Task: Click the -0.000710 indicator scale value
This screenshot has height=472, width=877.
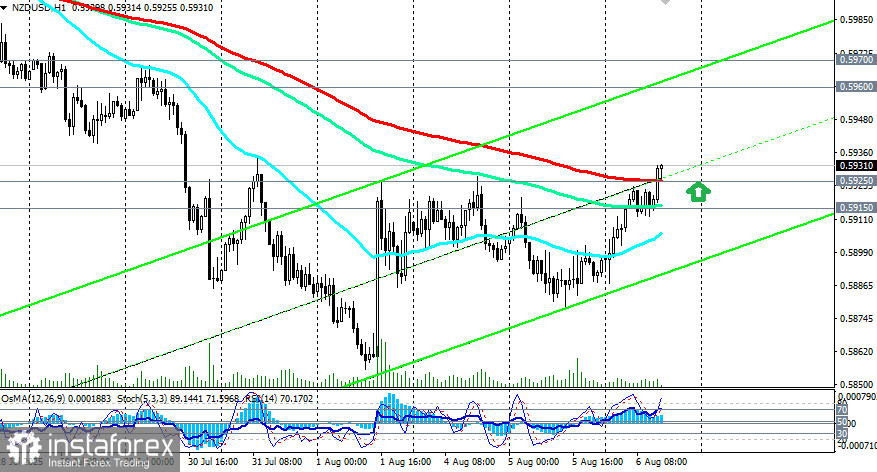Action: [856, 446]
